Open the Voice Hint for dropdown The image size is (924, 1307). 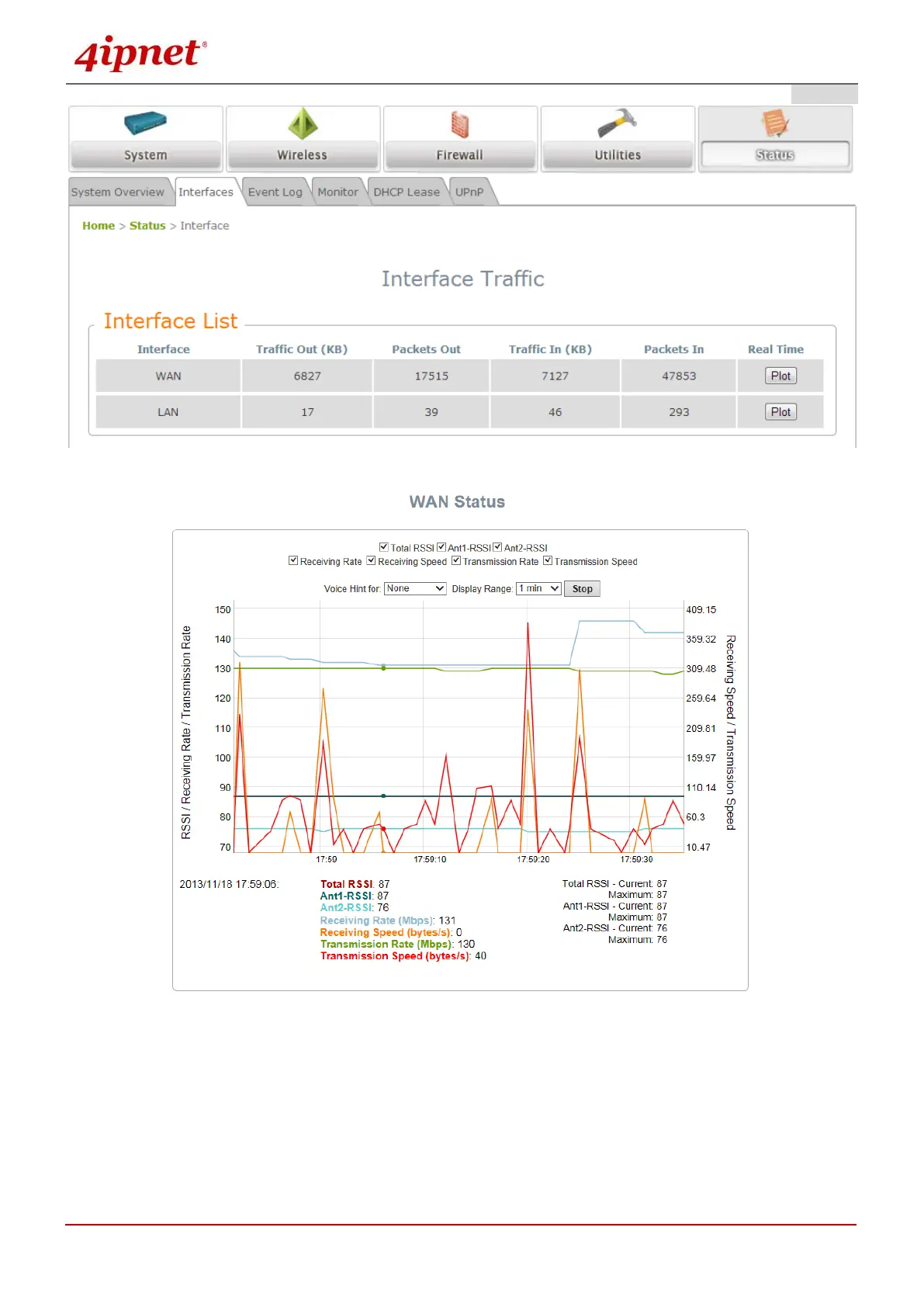click(415, 588)
